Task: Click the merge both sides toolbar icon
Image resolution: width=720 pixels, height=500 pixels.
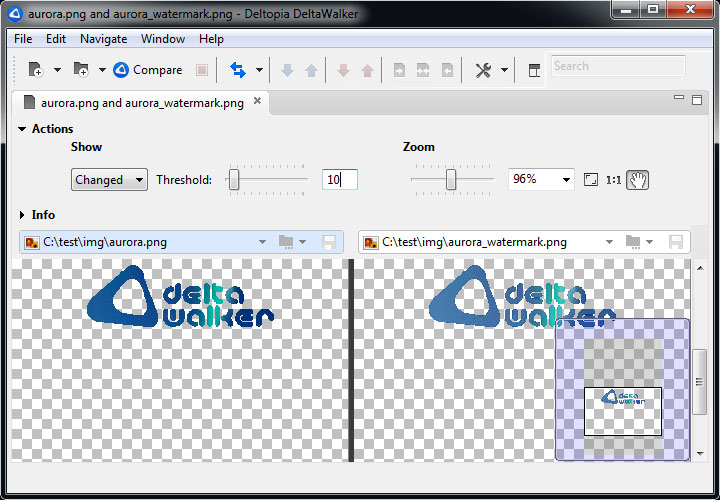Action: (423, 70)
